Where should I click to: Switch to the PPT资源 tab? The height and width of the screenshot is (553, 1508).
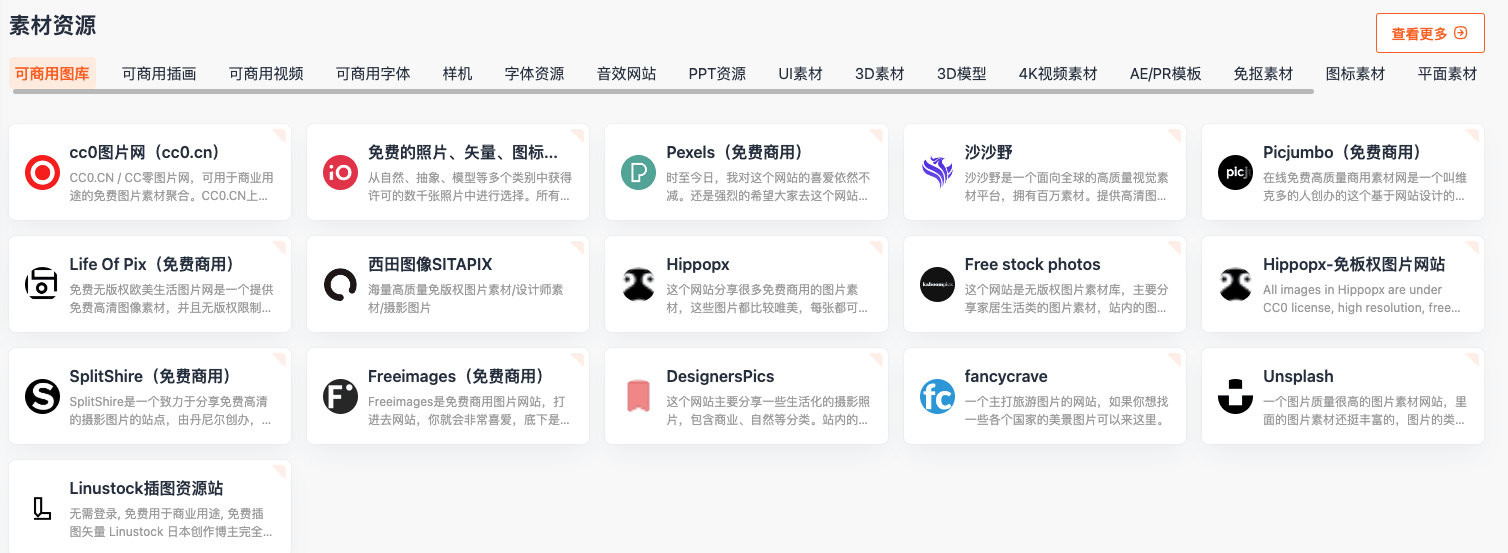pyautogui.click(x=717, y=73)
